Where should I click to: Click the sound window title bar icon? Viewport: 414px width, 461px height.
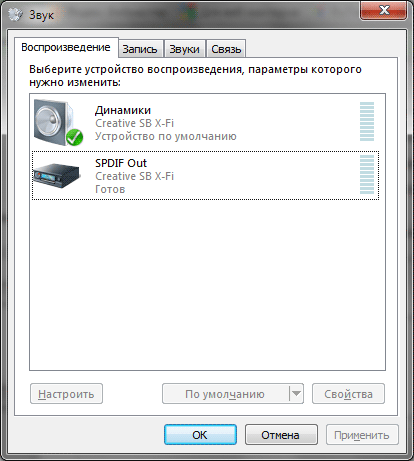pos(15,14)
